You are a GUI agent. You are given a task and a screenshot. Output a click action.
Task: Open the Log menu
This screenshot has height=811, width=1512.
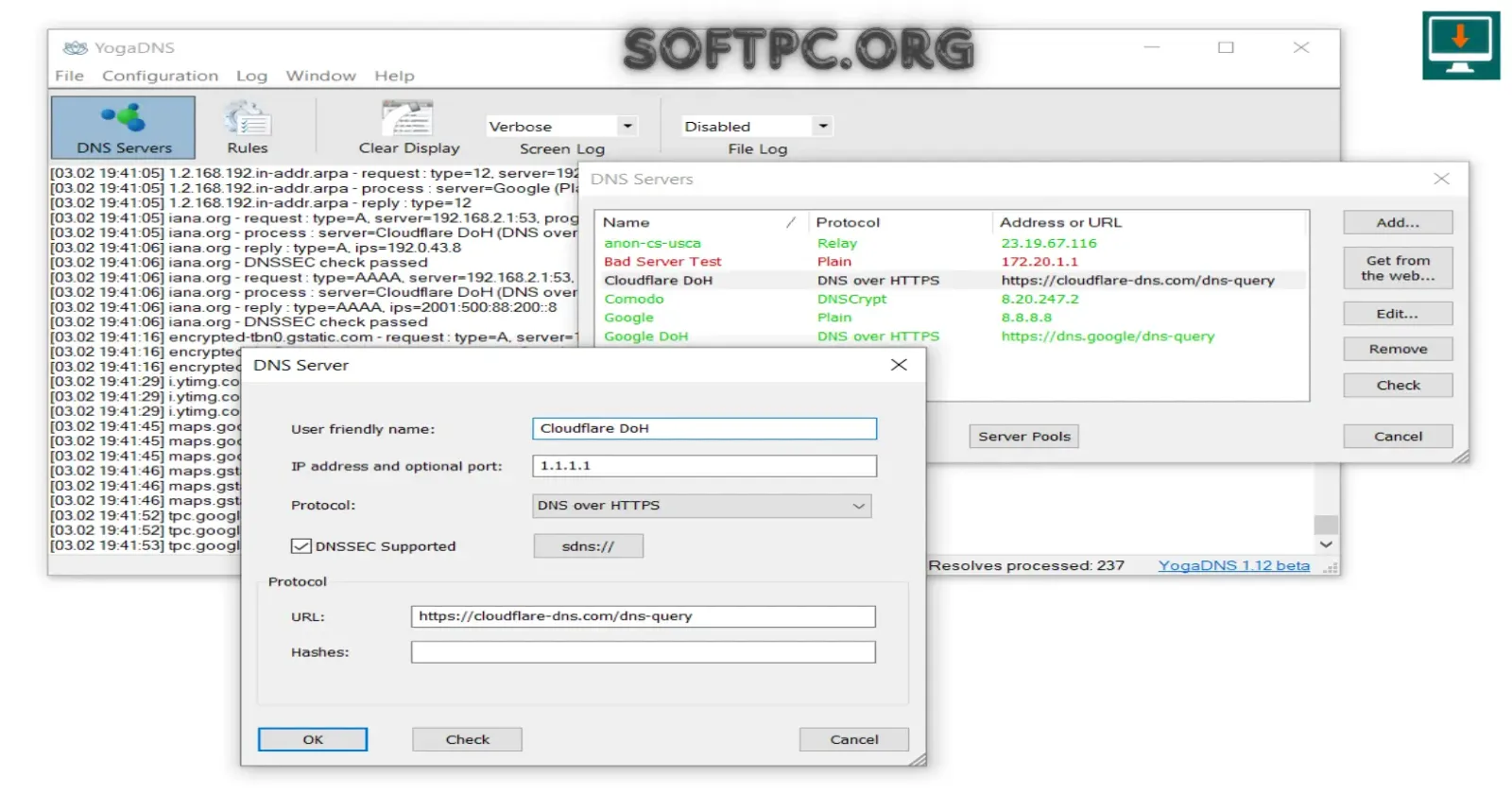tap(251, 76)
